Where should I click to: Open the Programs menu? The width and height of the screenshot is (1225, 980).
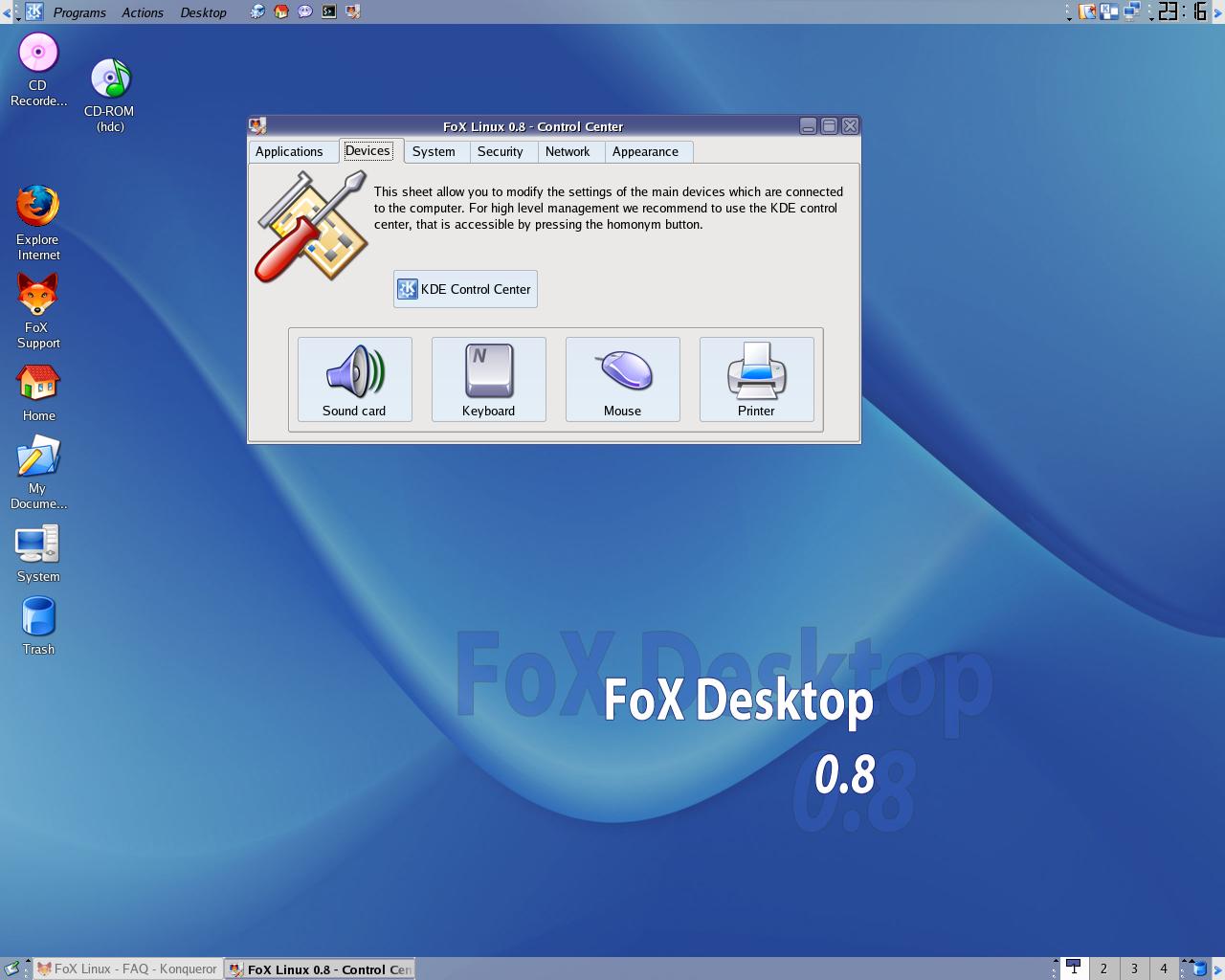tap(79, 12)
